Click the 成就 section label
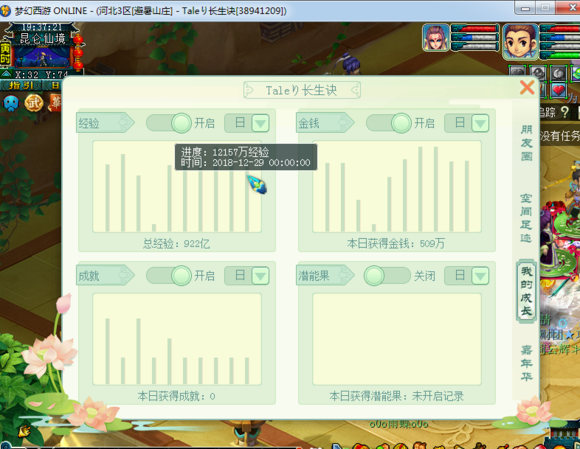 (x=105, y=276)
